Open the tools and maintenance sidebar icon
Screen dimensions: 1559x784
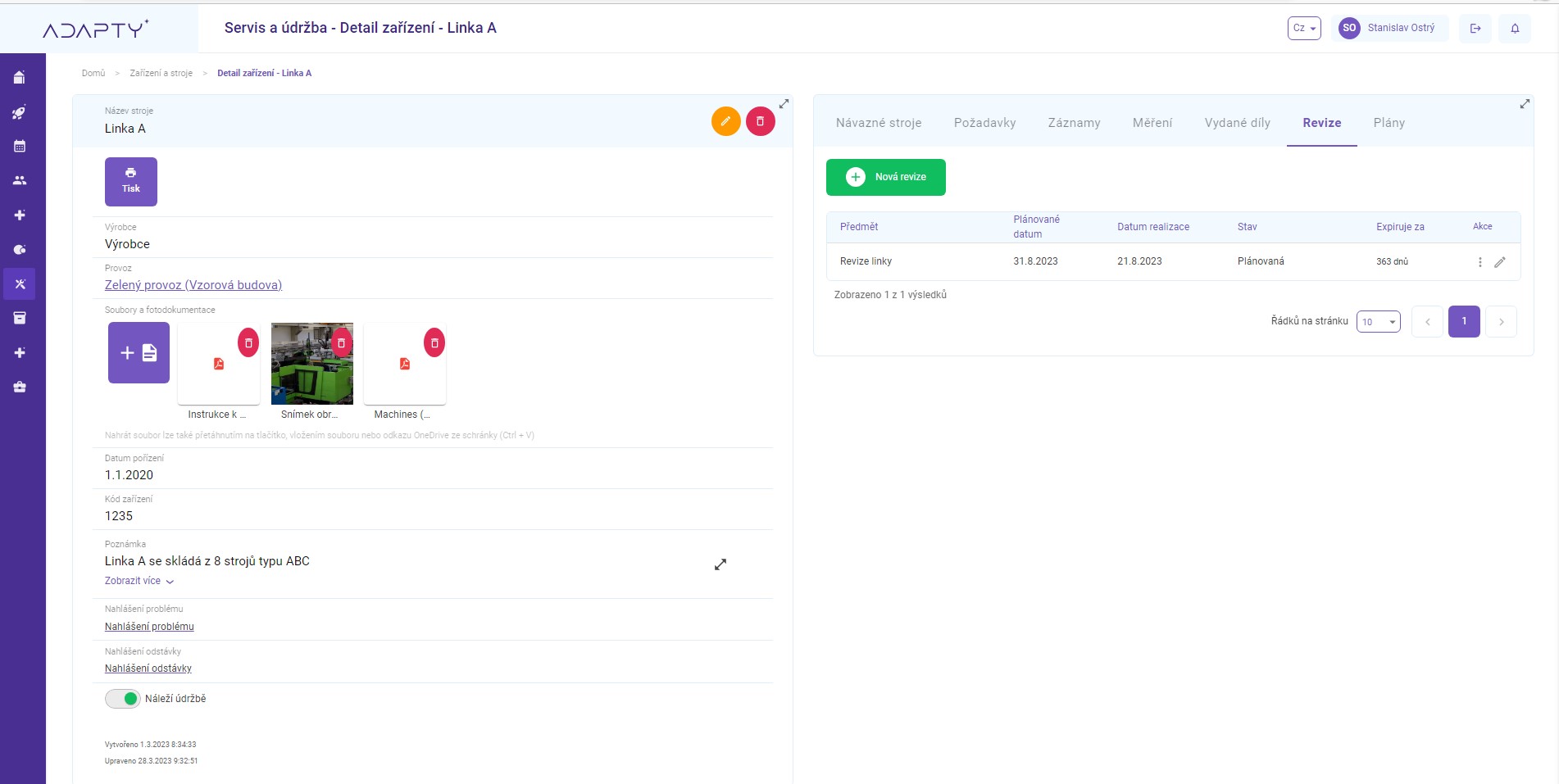click(20, 283)
